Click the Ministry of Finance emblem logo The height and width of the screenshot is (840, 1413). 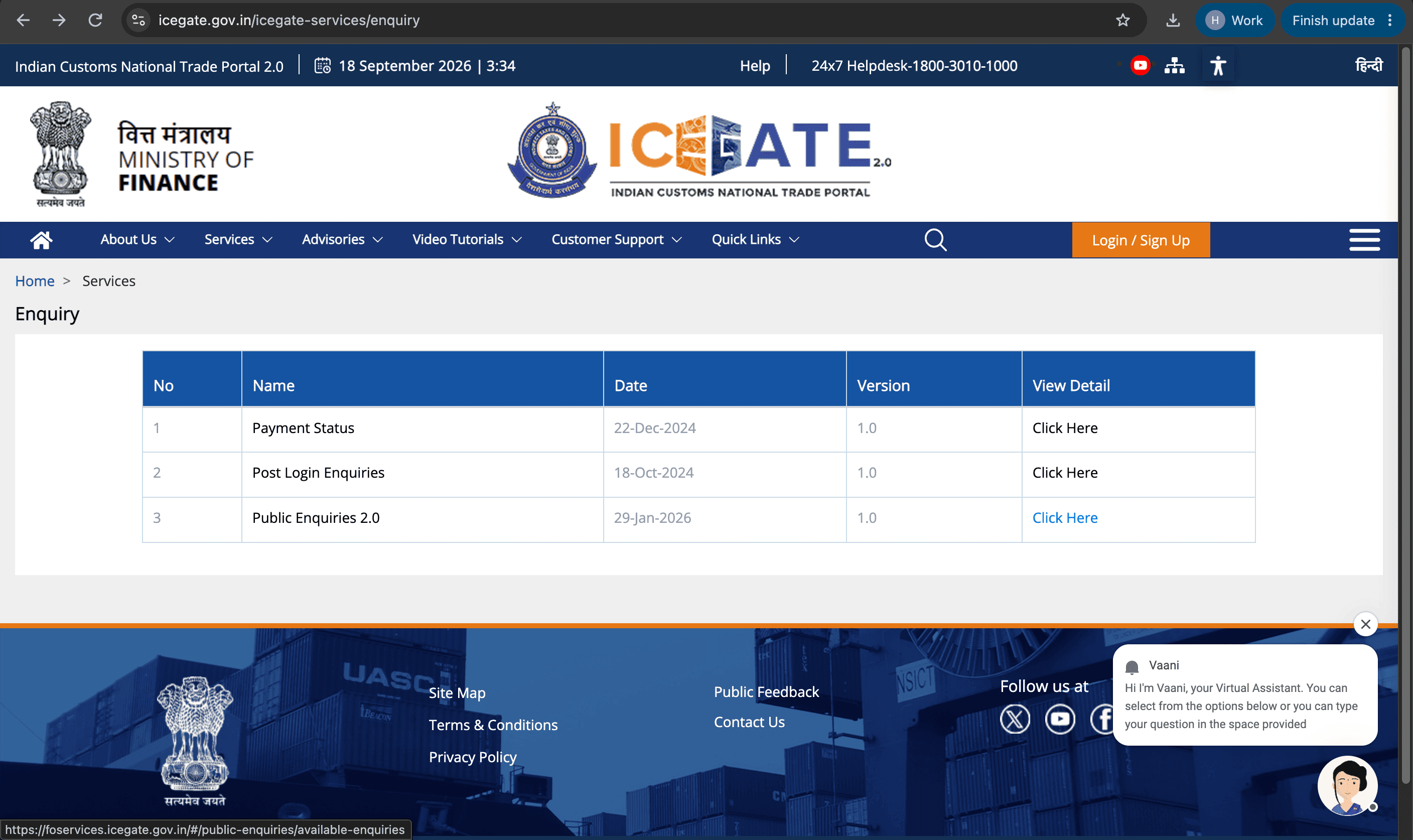[x=61, y=154]
